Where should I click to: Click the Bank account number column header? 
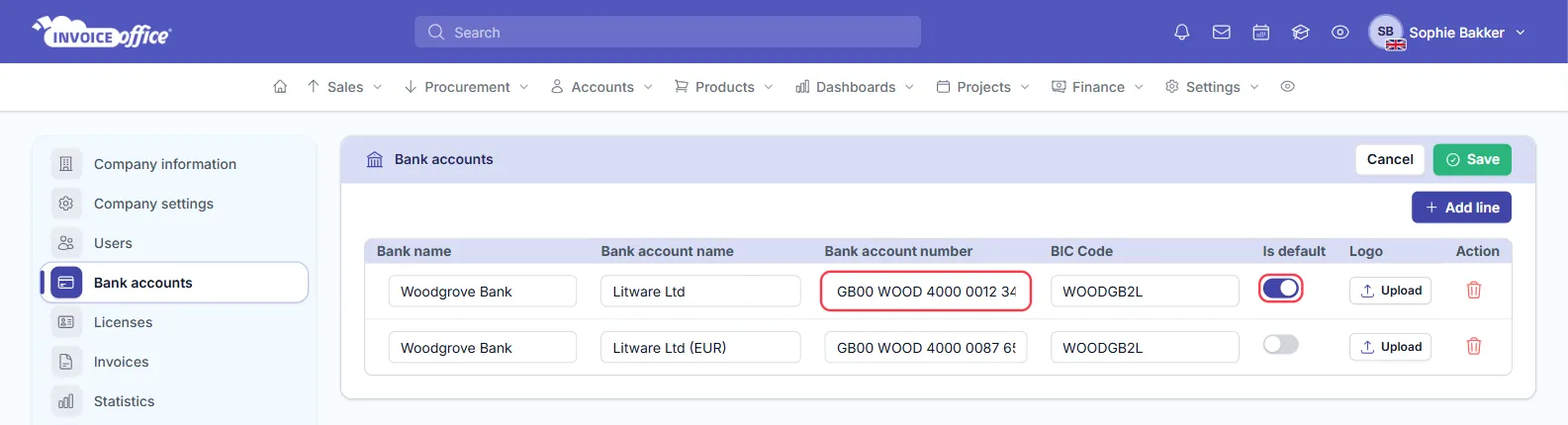point(898,251)
